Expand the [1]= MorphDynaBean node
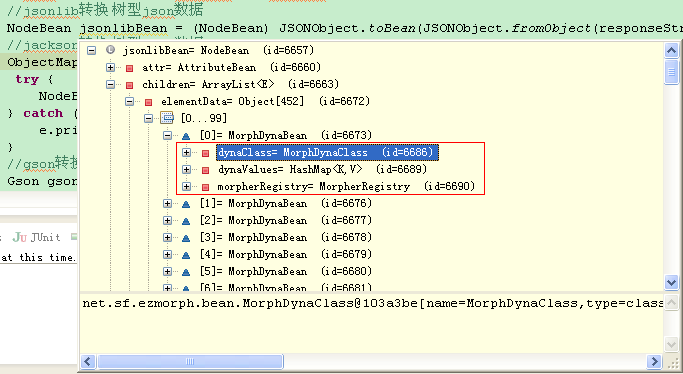 coord(167,203)
